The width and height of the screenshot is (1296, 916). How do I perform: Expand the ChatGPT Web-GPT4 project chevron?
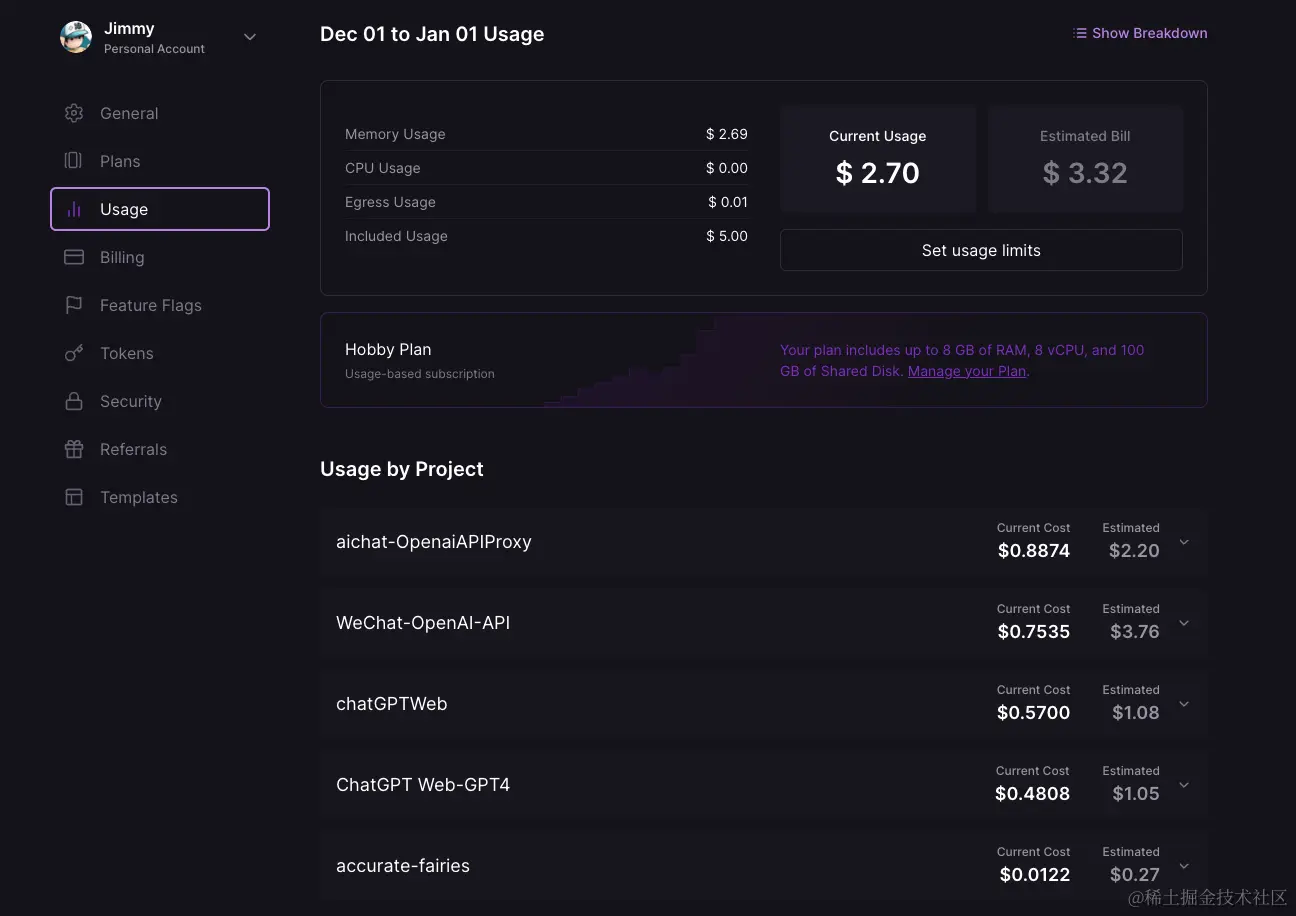(1184, 785)
